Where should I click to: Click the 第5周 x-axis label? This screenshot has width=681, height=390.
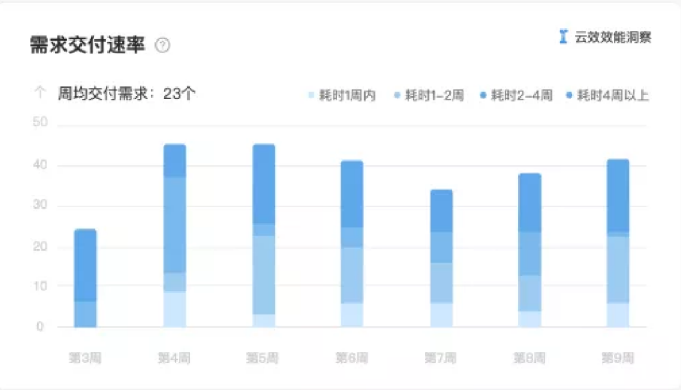(x=262, y=358)
